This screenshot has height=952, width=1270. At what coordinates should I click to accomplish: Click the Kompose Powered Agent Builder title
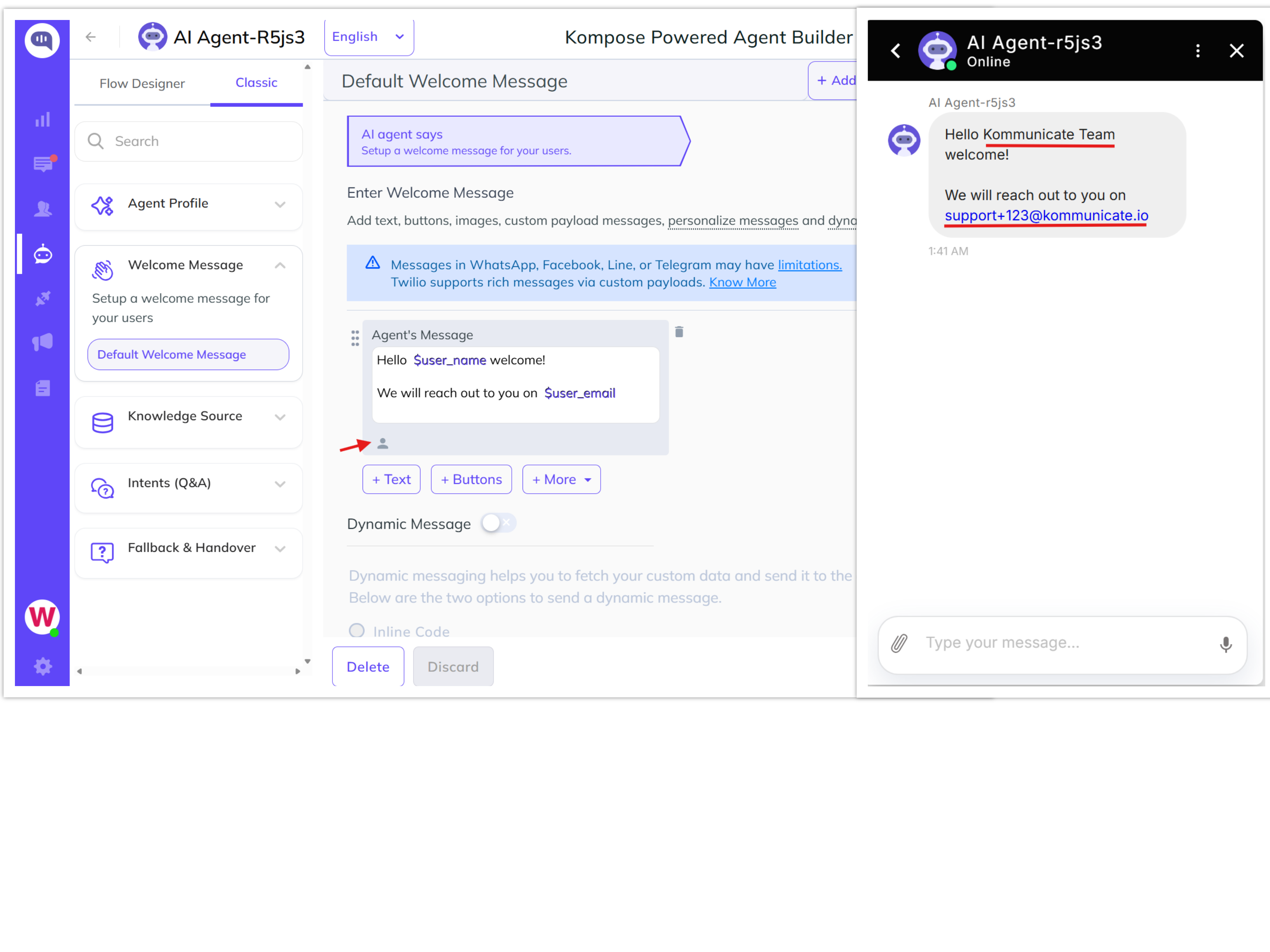pos(708,37)
